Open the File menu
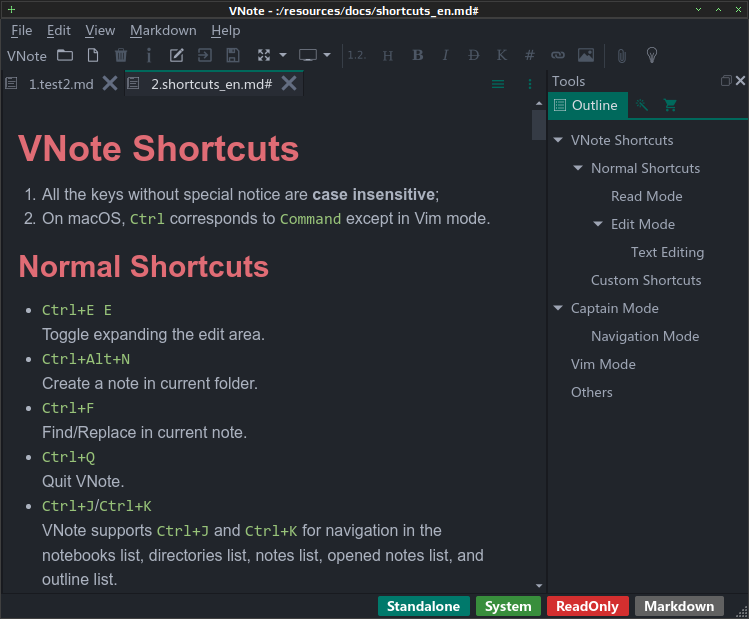749x619 pixels. (x=21, y=31)
